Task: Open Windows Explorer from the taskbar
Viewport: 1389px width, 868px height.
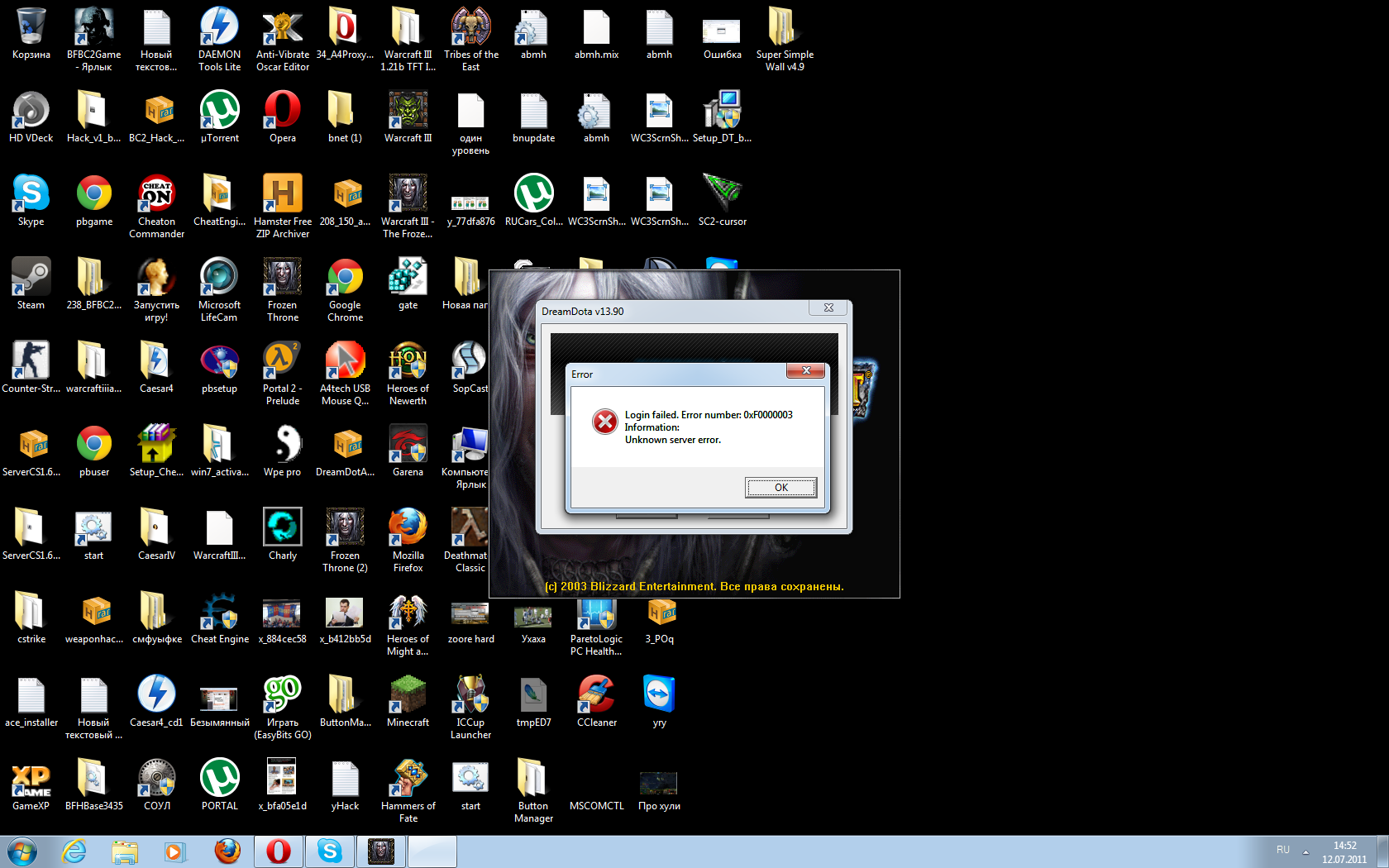Action: click(125, 851)
